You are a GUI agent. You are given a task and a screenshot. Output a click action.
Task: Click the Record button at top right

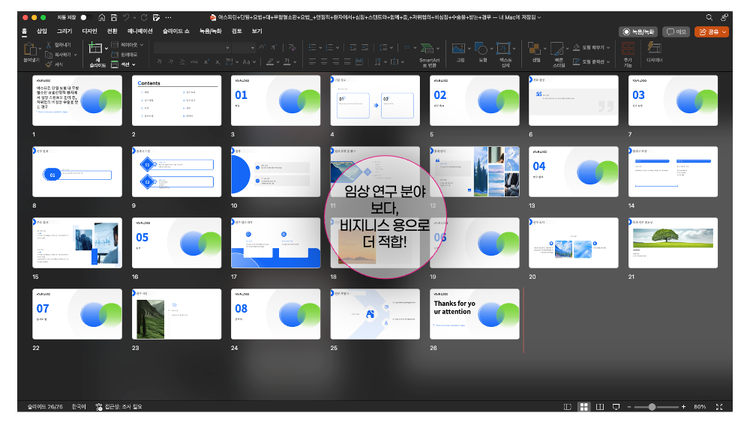click(x=638, y=32)
